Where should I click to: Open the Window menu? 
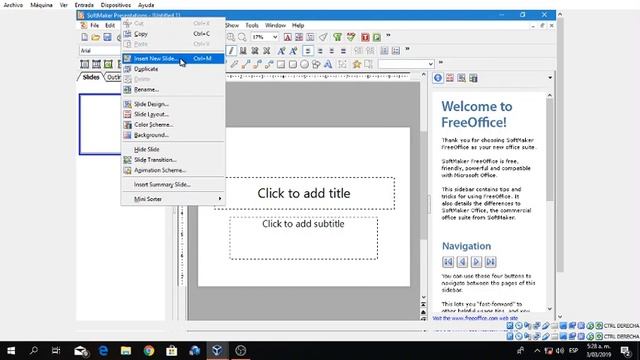276,25
